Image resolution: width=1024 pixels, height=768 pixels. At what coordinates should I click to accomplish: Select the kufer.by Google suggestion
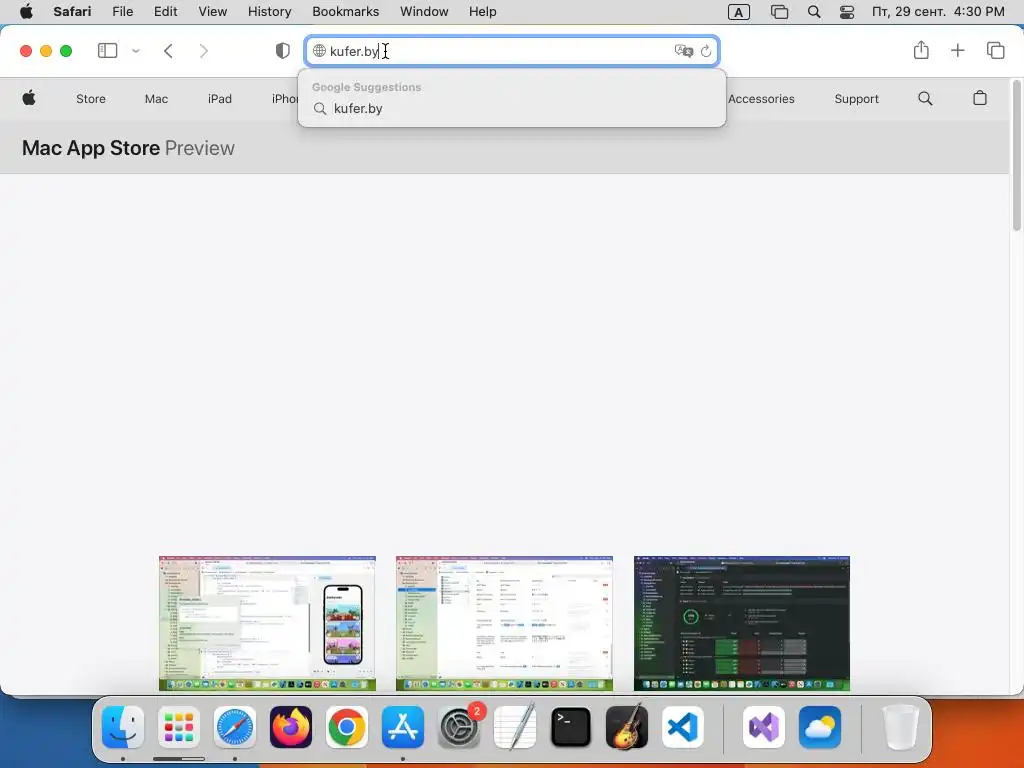pyautogui.click(x=512, y=108)
